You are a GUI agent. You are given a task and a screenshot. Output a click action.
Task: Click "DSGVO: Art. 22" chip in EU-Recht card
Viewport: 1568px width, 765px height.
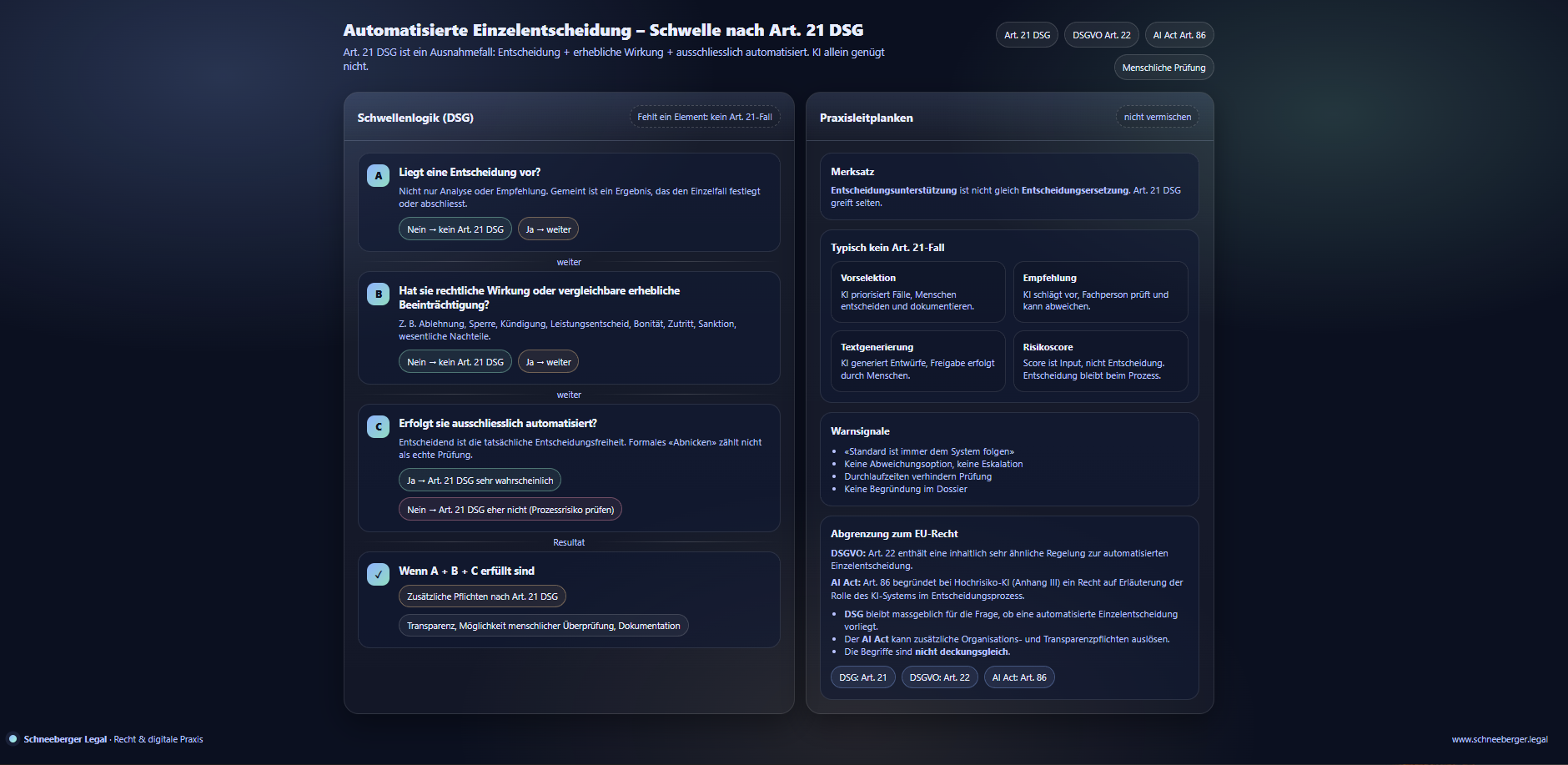point(940,677)
